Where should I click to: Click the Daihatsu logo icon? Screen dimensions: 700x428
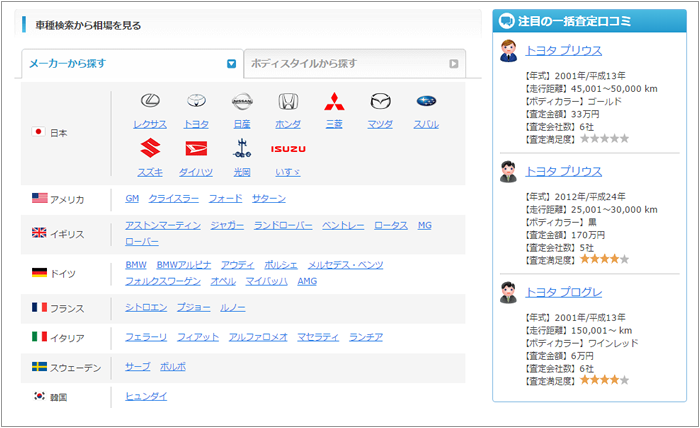click(x=196, y=149)
